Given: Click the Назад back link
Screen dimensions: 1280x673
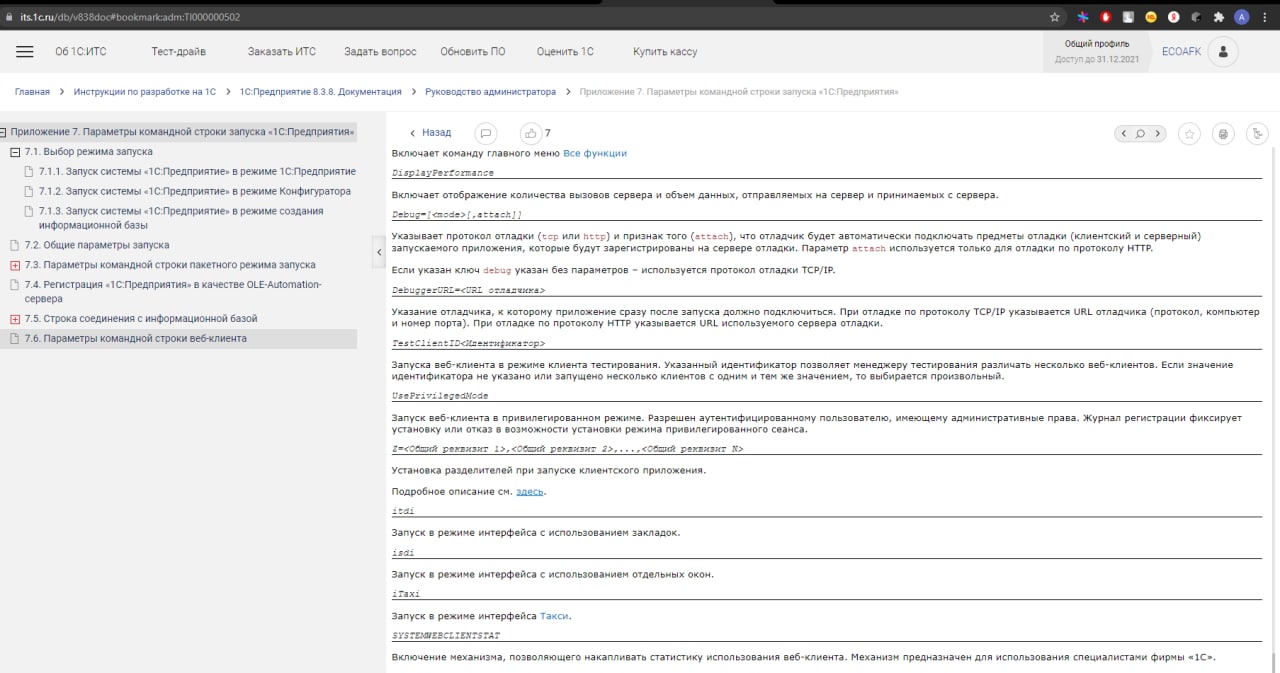Looking at the screenshot, I should [431, 133].
